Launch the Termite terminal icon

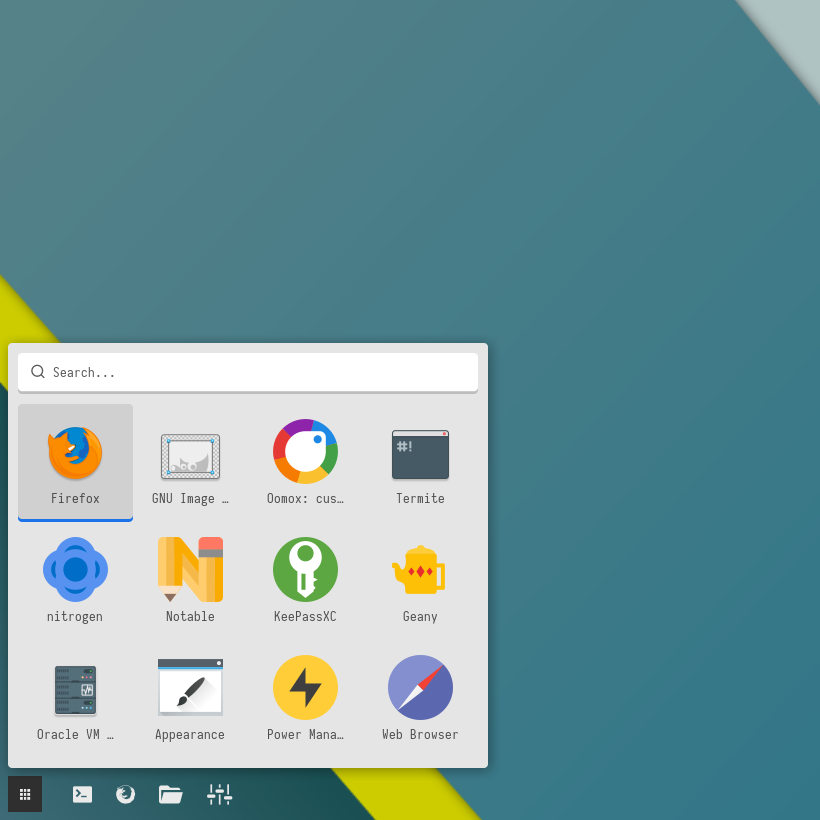(x=420, y=454)
